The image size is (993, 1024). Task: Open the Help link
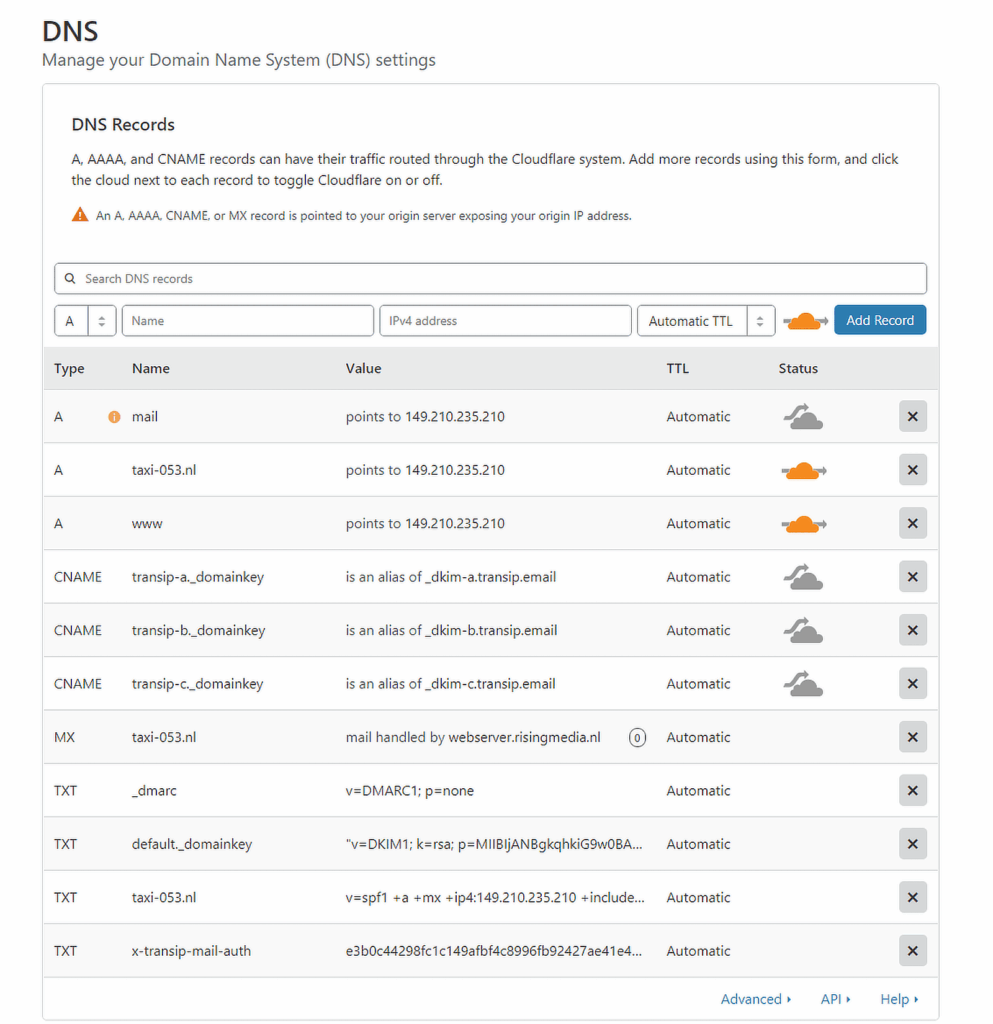[898, 999]
